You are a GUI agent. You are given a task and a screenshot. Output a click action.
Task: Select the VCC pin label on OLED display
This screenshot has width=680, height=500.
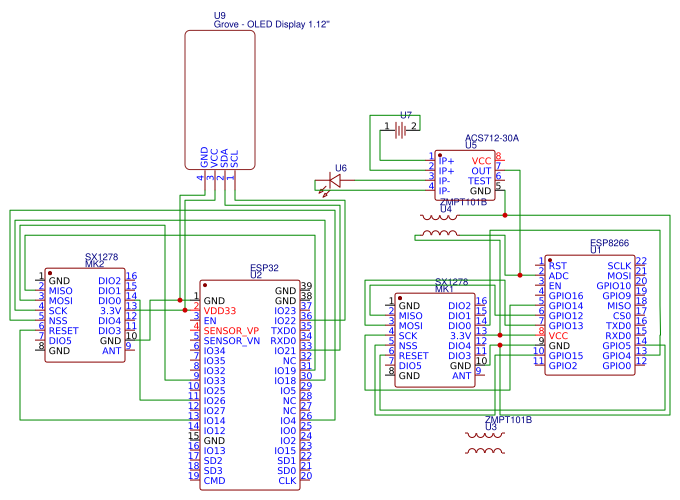coord(214,158)
